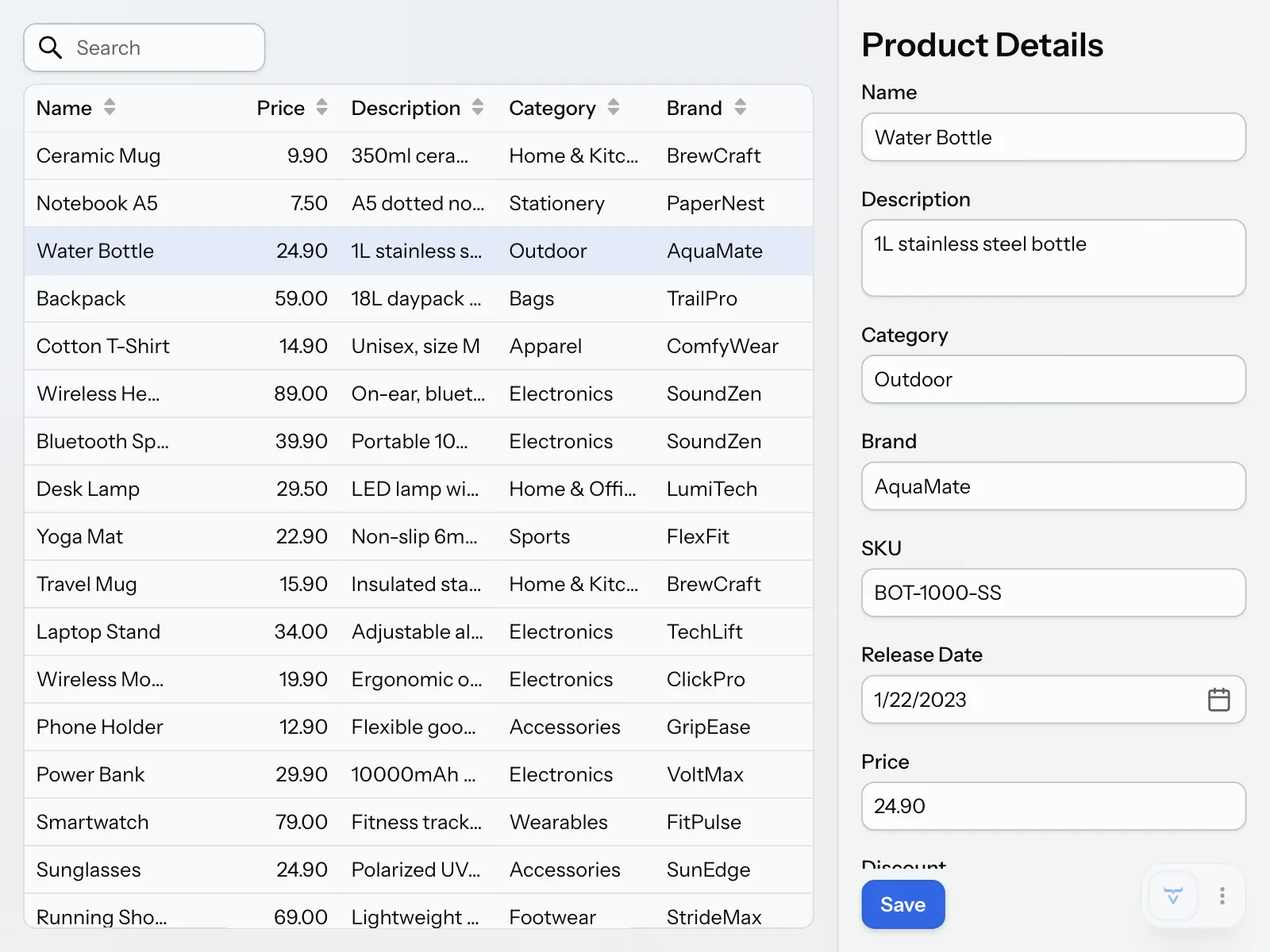Save the product details

pos(903,904)
